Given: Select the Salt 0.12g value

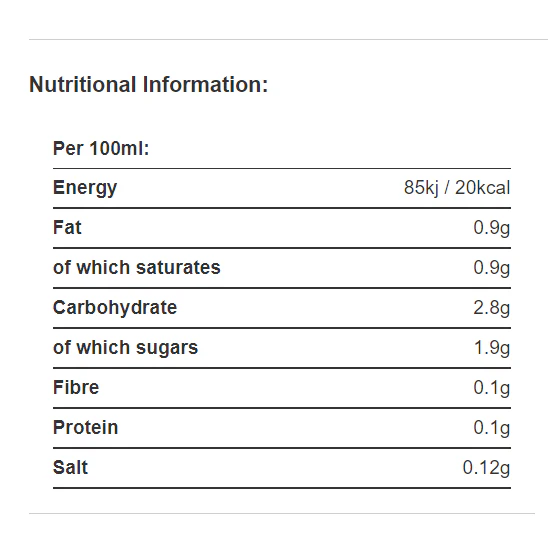Looking at the screenshot, I should point(486,468).
